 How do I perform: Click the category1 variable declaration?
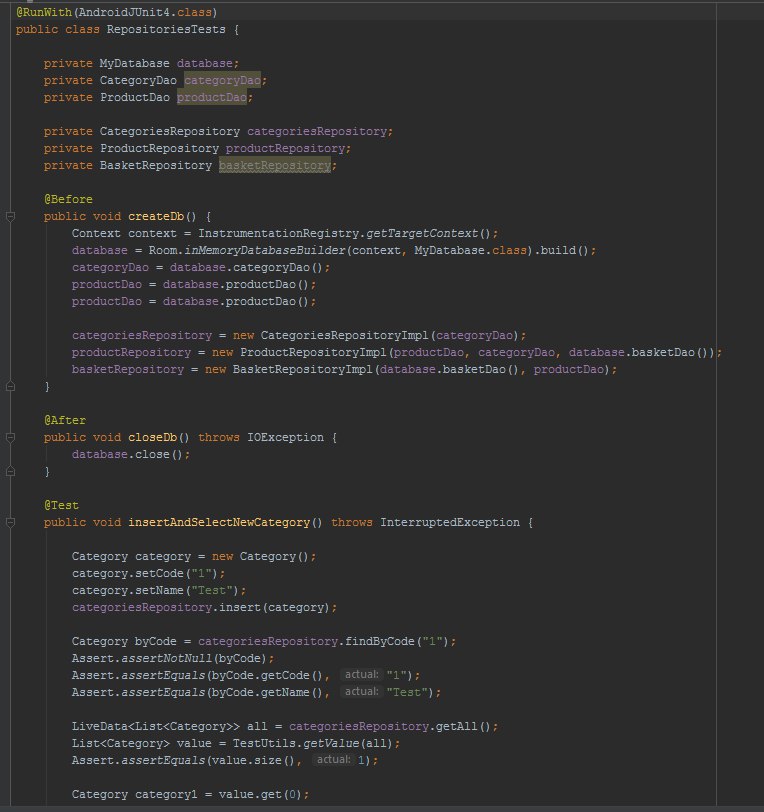pos(166,794)
